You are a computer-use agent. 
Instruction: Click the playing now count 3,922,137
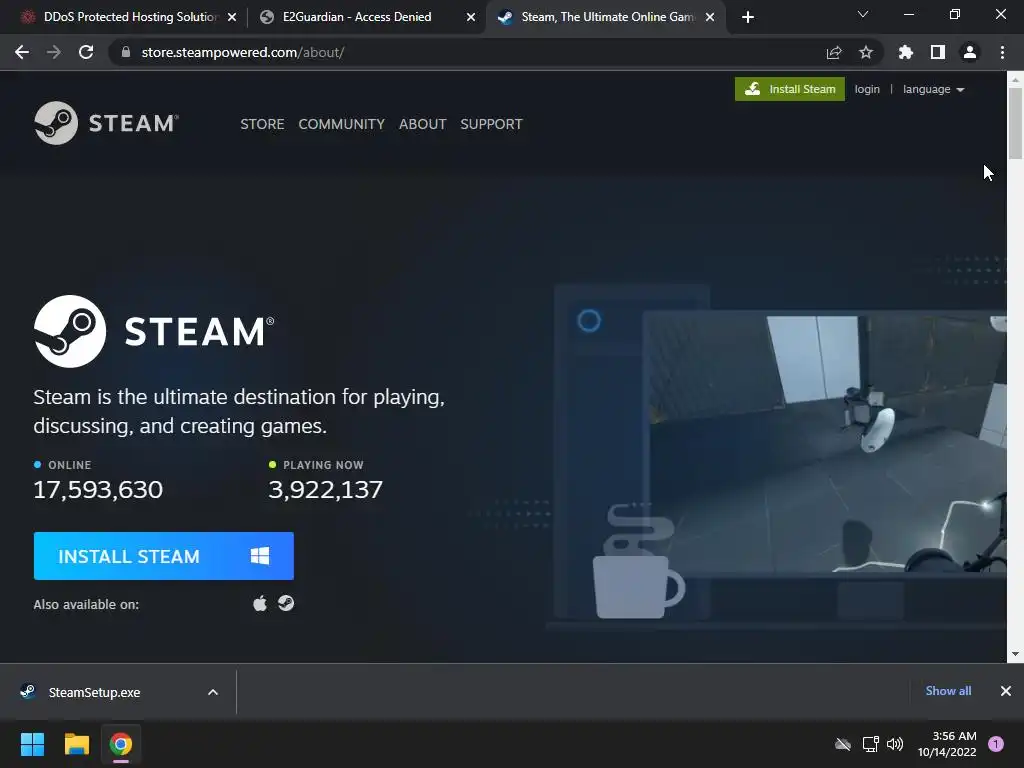click(x=325, y=490)
